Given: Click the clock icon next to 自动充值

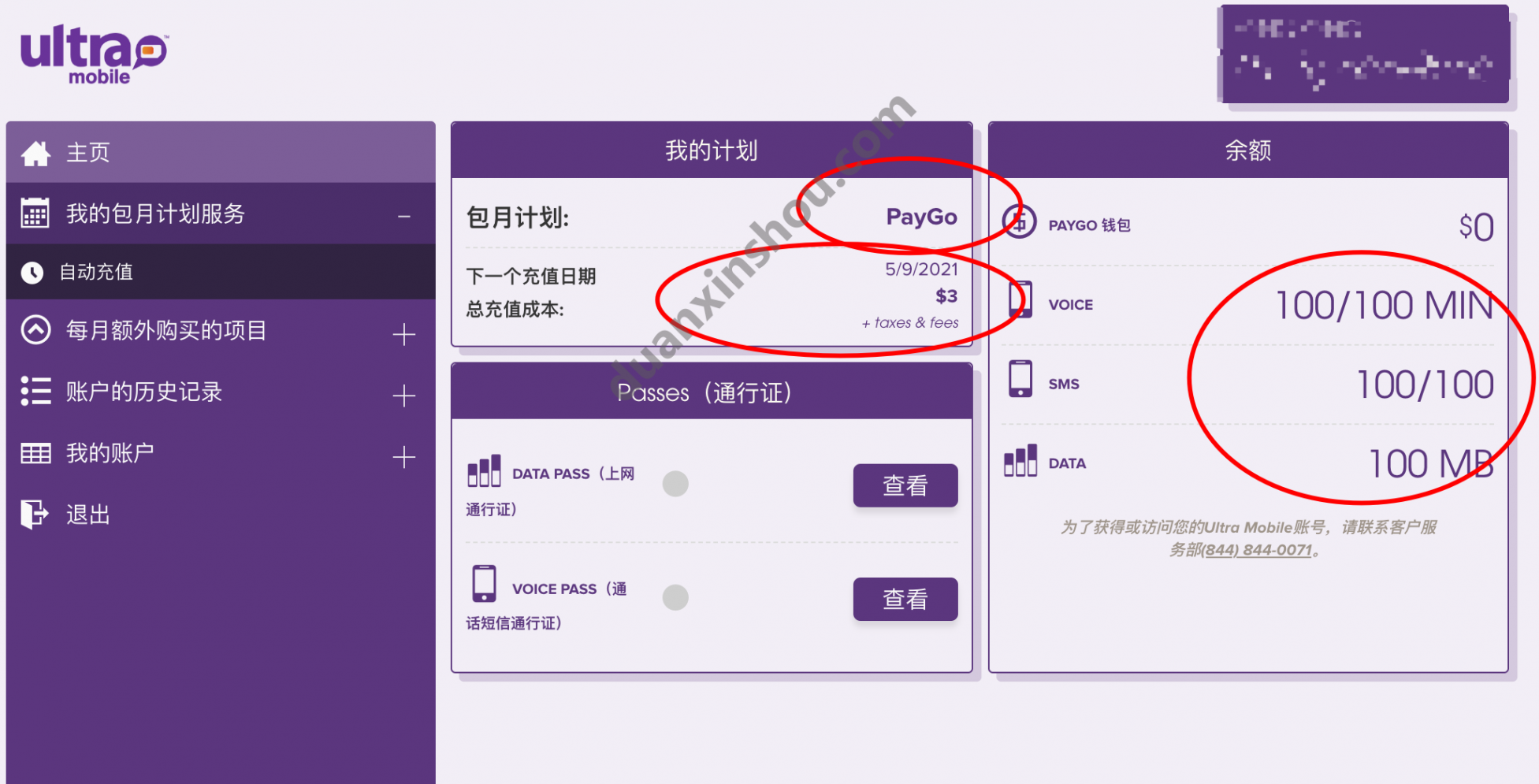Looking at the screenshot, I should point(32,272).
